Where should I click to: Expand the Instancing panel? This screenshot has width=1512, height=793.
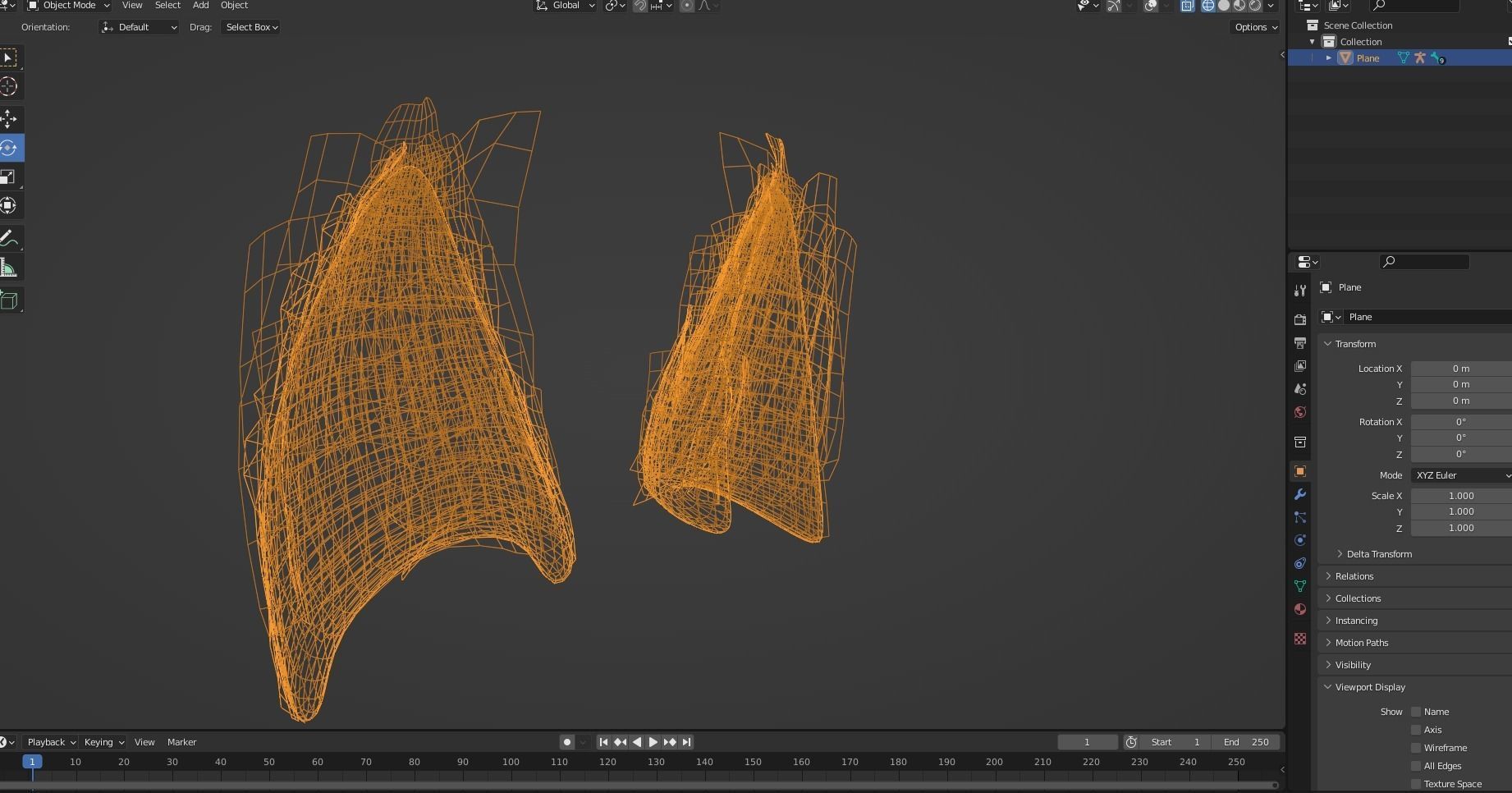point(1356,621)
